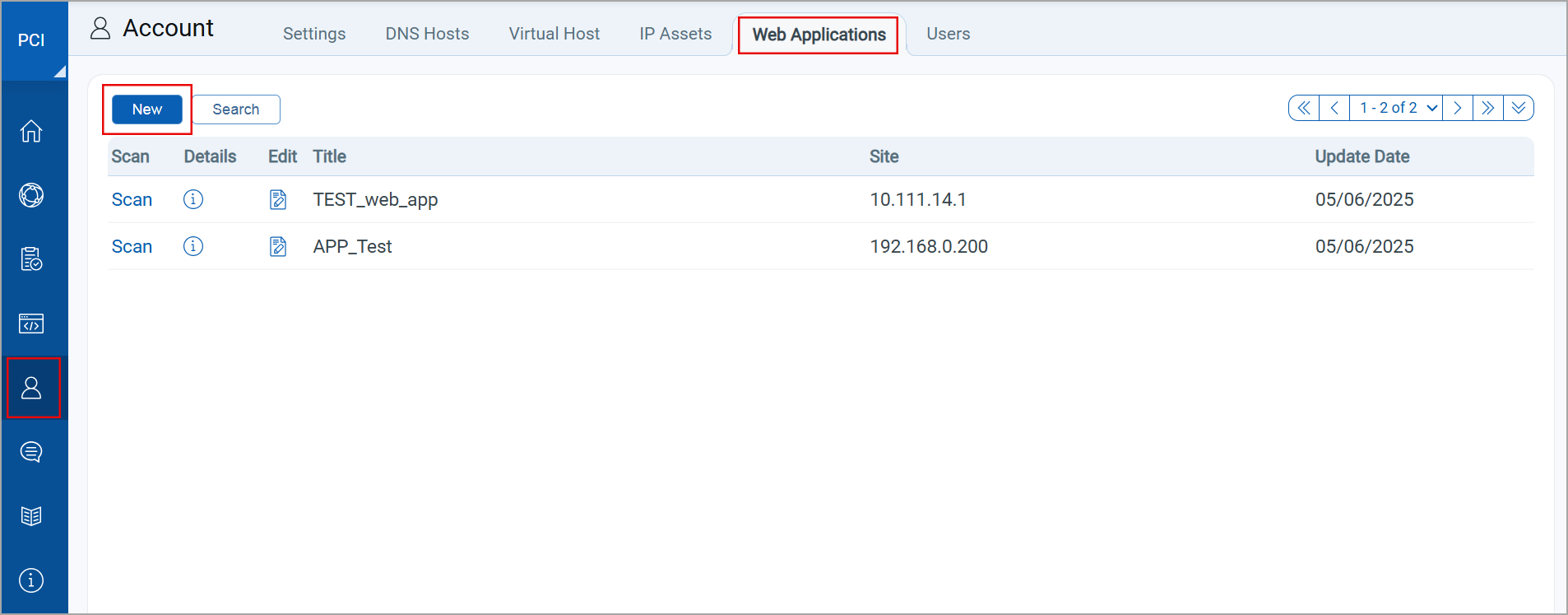The width and height of the screenshot is (1568, 615).
Task: Launch Scan for APP_Test
Action: point(132,246)
